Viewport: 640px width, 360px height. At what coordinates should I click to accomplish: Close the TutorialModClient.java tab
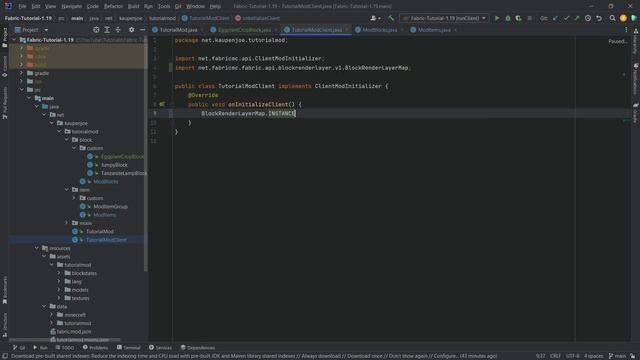347,30
